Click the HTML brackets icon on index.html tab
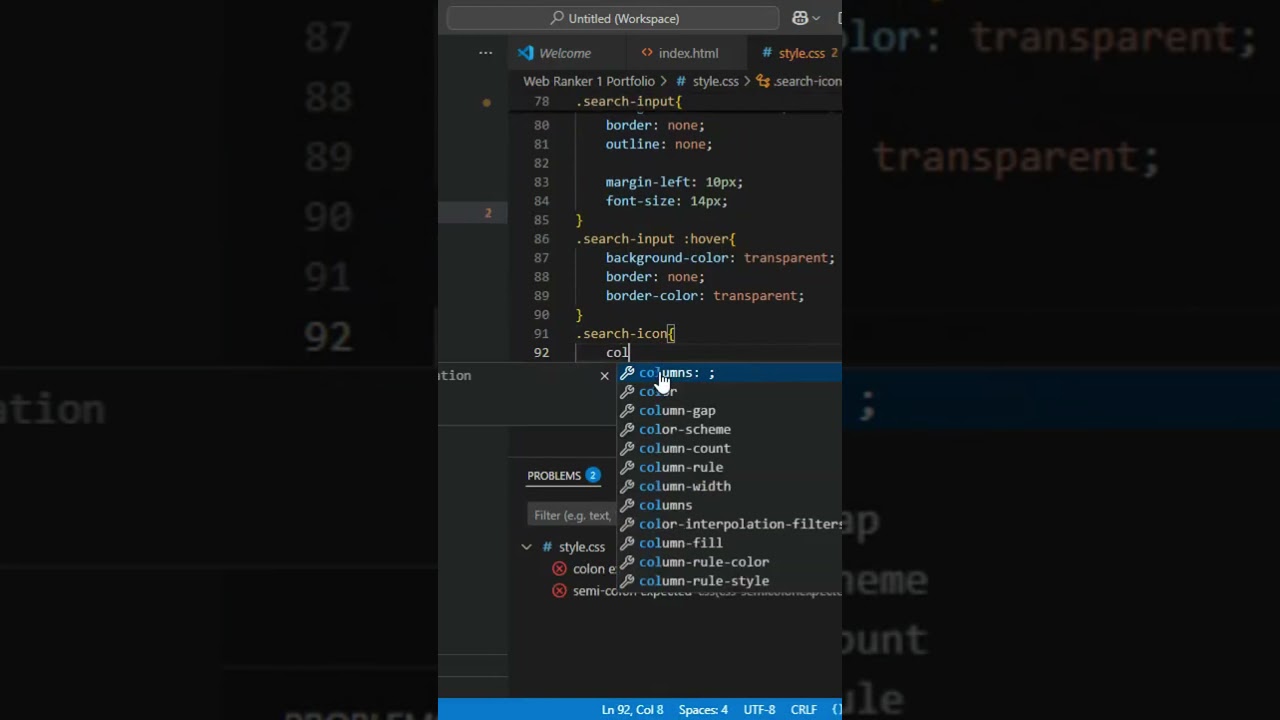Viewport: 1280px width, 720px height. (647, 53)
